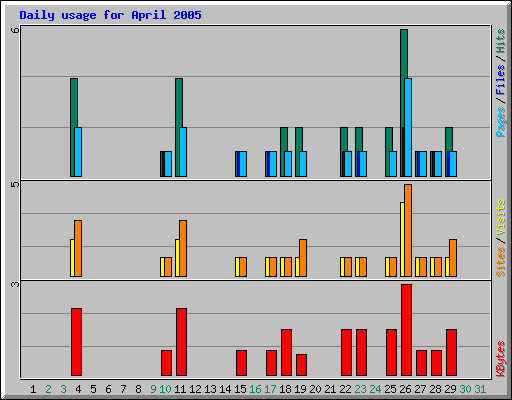
Task: Click green day label "2" on the x-axis
Action: (48, 389)
